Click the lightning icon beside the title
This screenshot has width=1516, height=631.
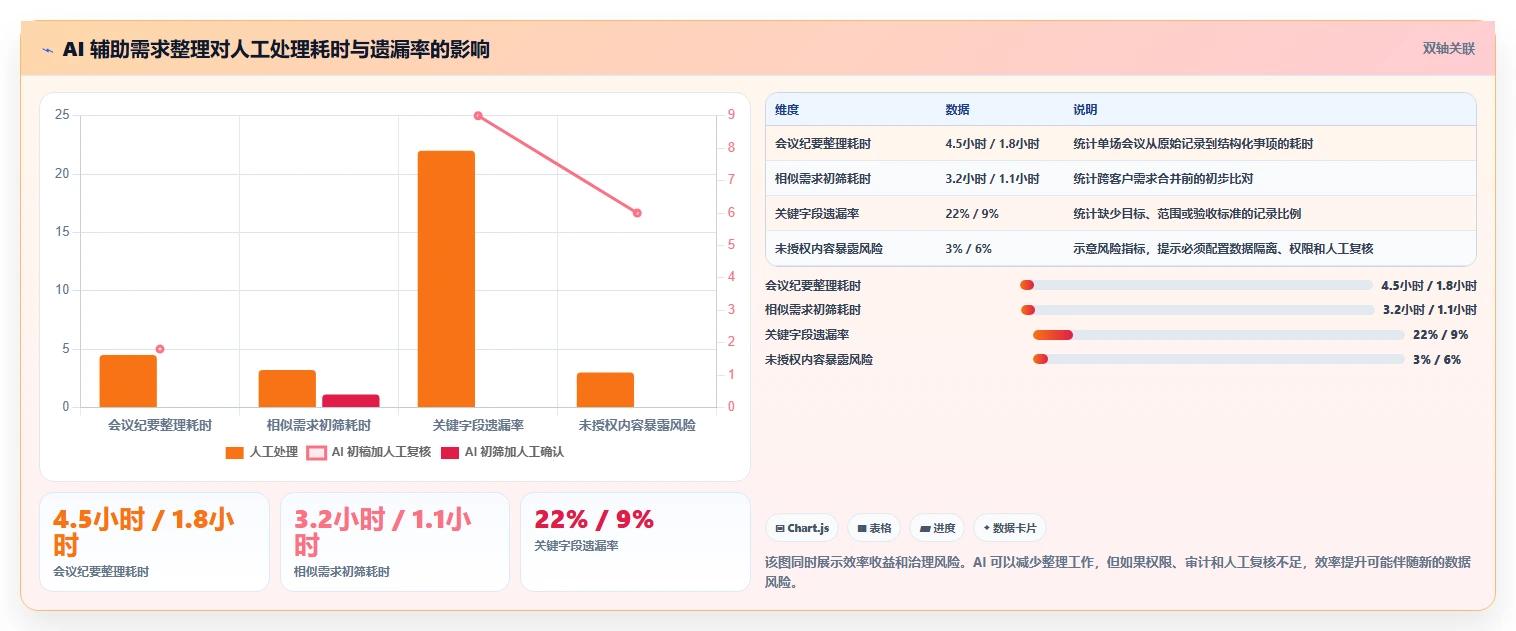pos(48,49)
